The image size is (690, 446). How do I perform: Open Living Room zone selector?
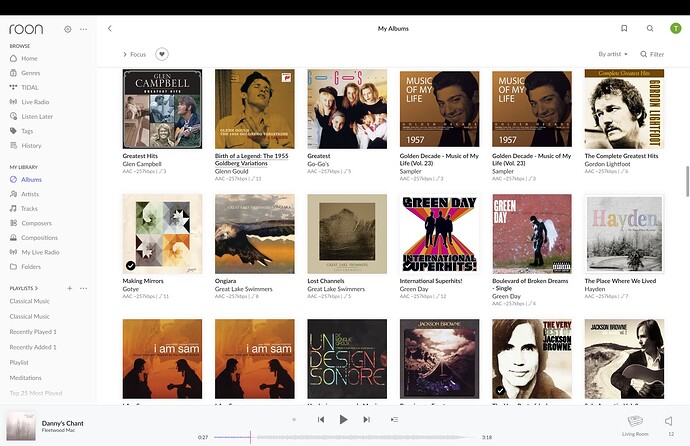tap(635, 425)
